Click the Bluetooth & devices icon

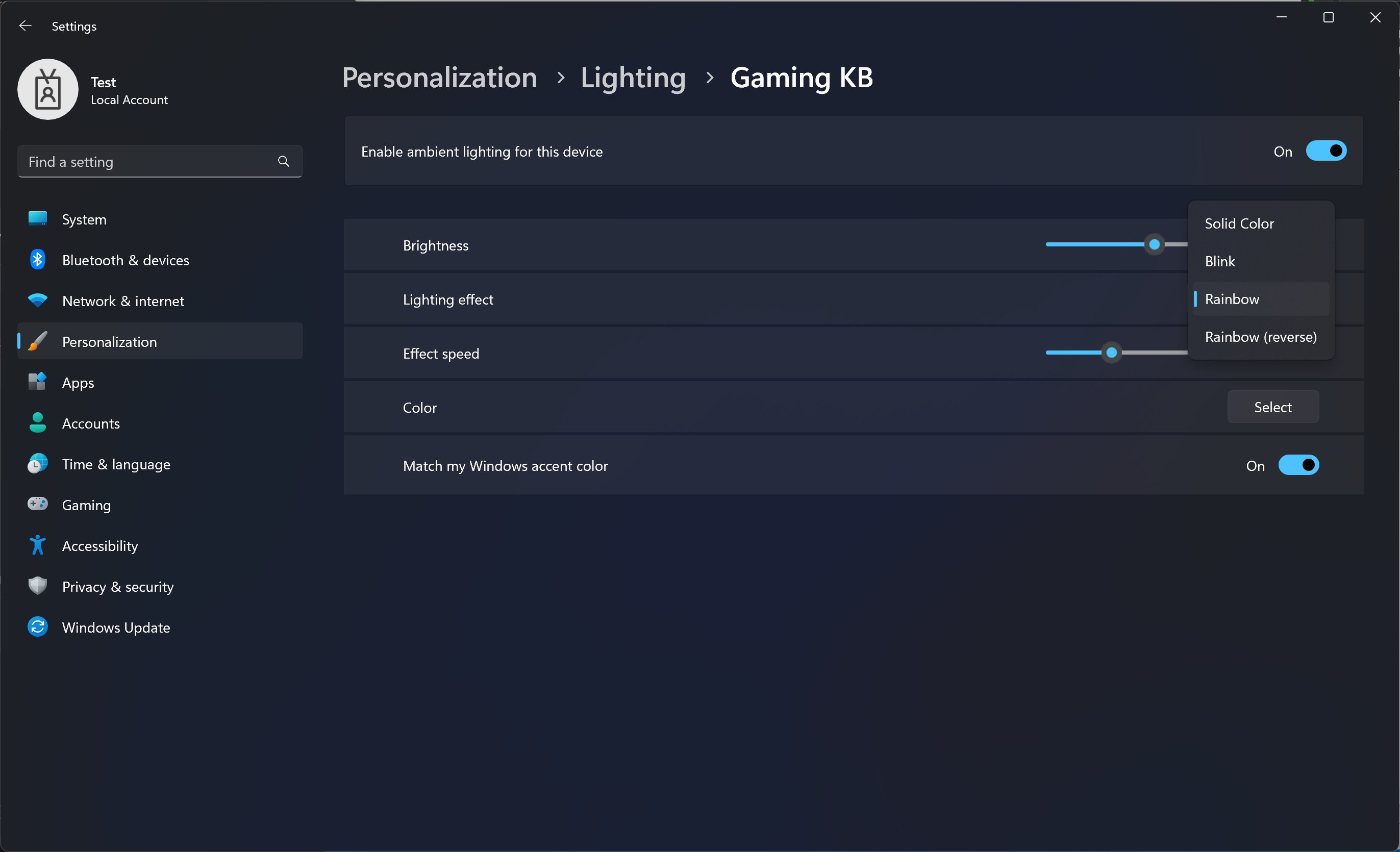pyautogui.click(x=38, y=260)
